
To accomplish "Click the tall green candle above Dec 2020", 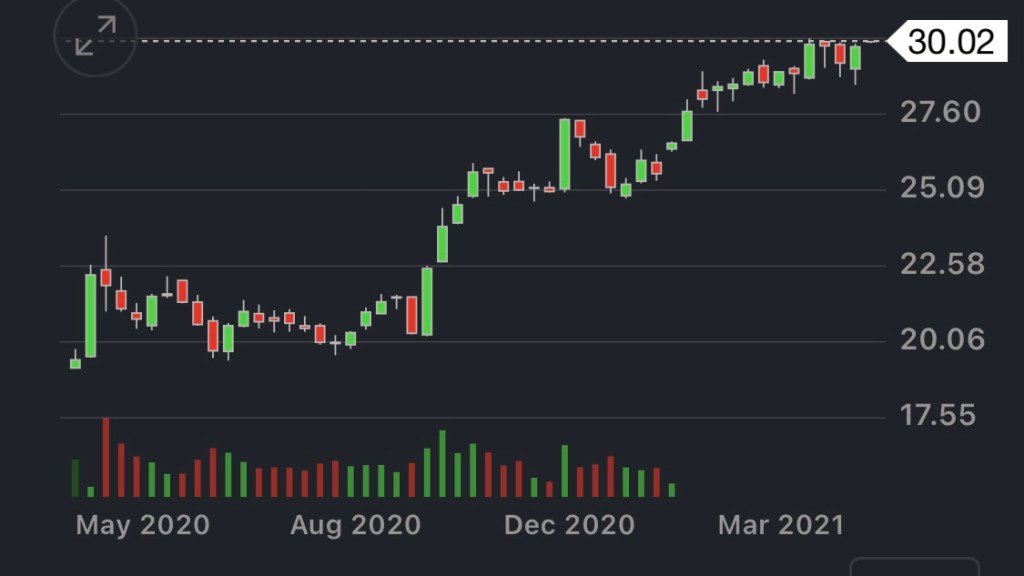I will pyautogui.click(x=565, y=154).
